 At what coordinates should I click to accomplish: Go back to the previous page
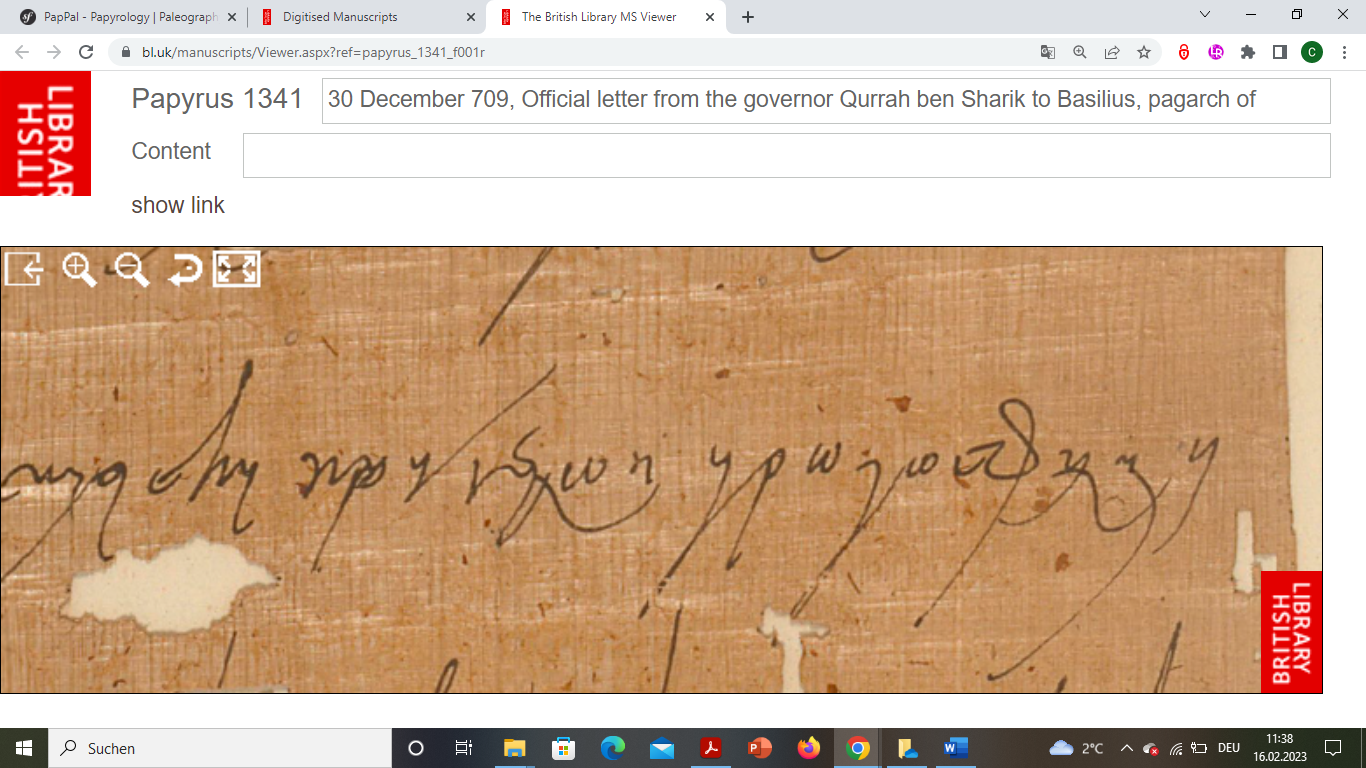[x=22, y=52]
